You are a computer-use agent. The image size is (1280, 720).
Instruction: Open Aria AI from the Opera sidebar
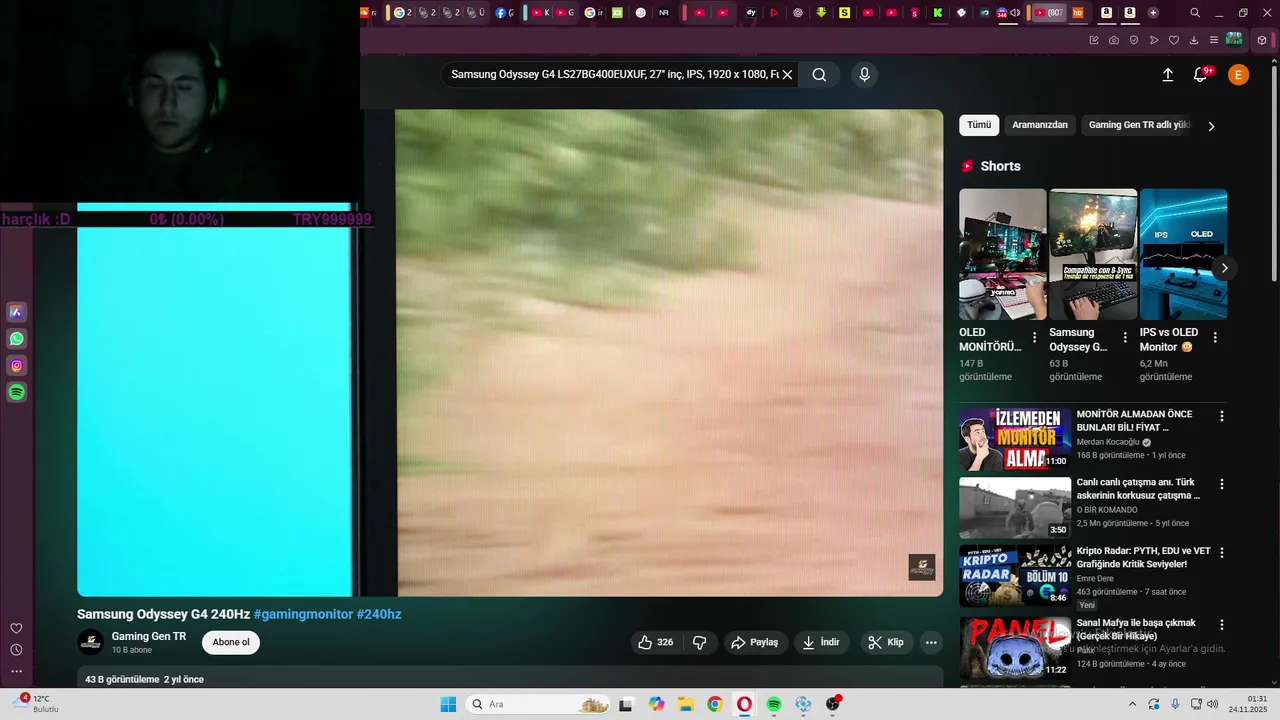pos(17,312)
